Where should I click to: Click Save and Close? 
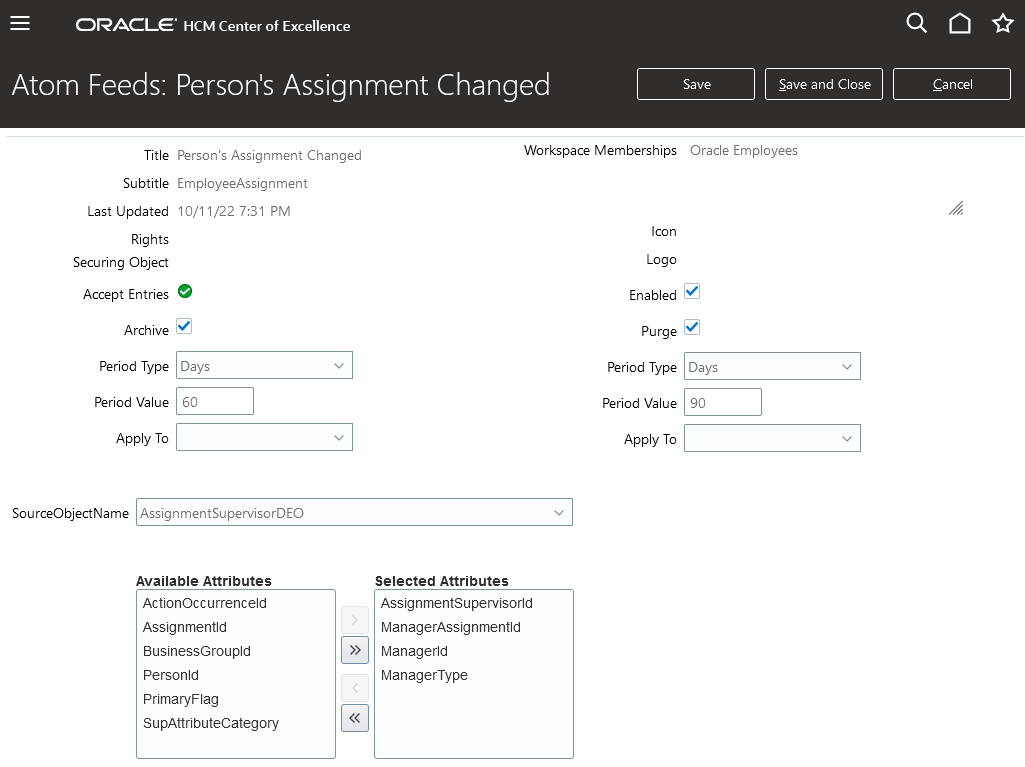(x=824, y=85)
